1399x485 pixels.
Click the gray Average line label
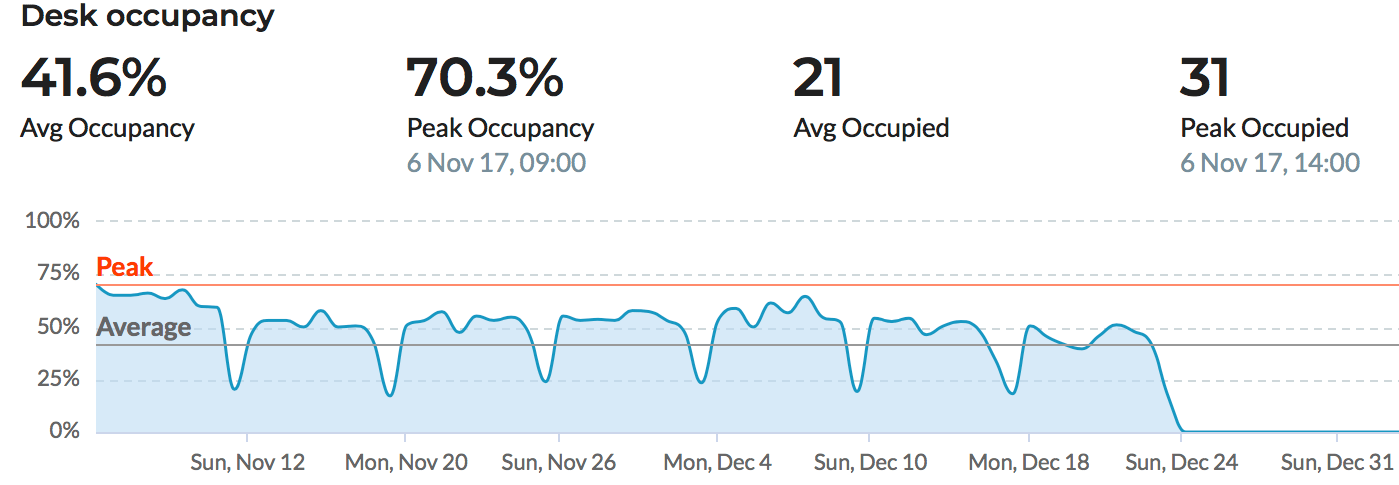[143, 327]
